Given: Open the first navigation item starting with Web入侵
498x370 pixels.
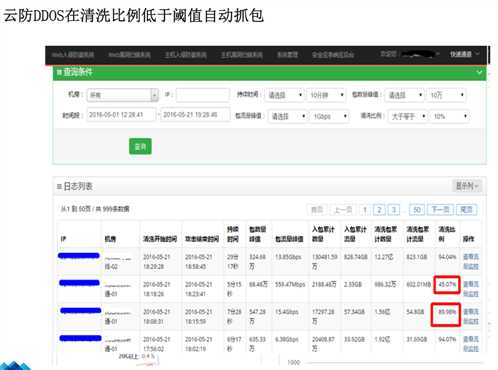Looking at the screenshot, I should [73, 54].
